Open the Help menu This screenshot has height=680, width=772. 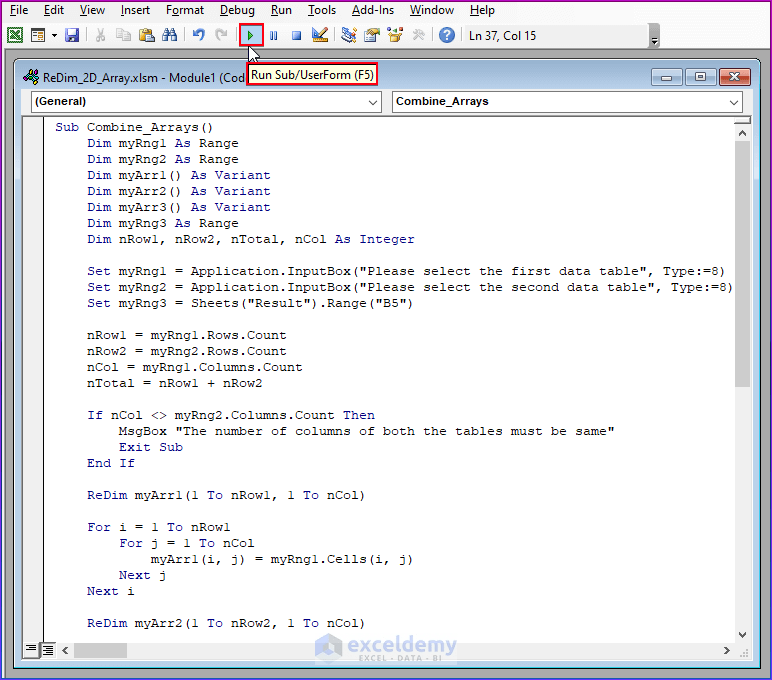tap(482, 10)
